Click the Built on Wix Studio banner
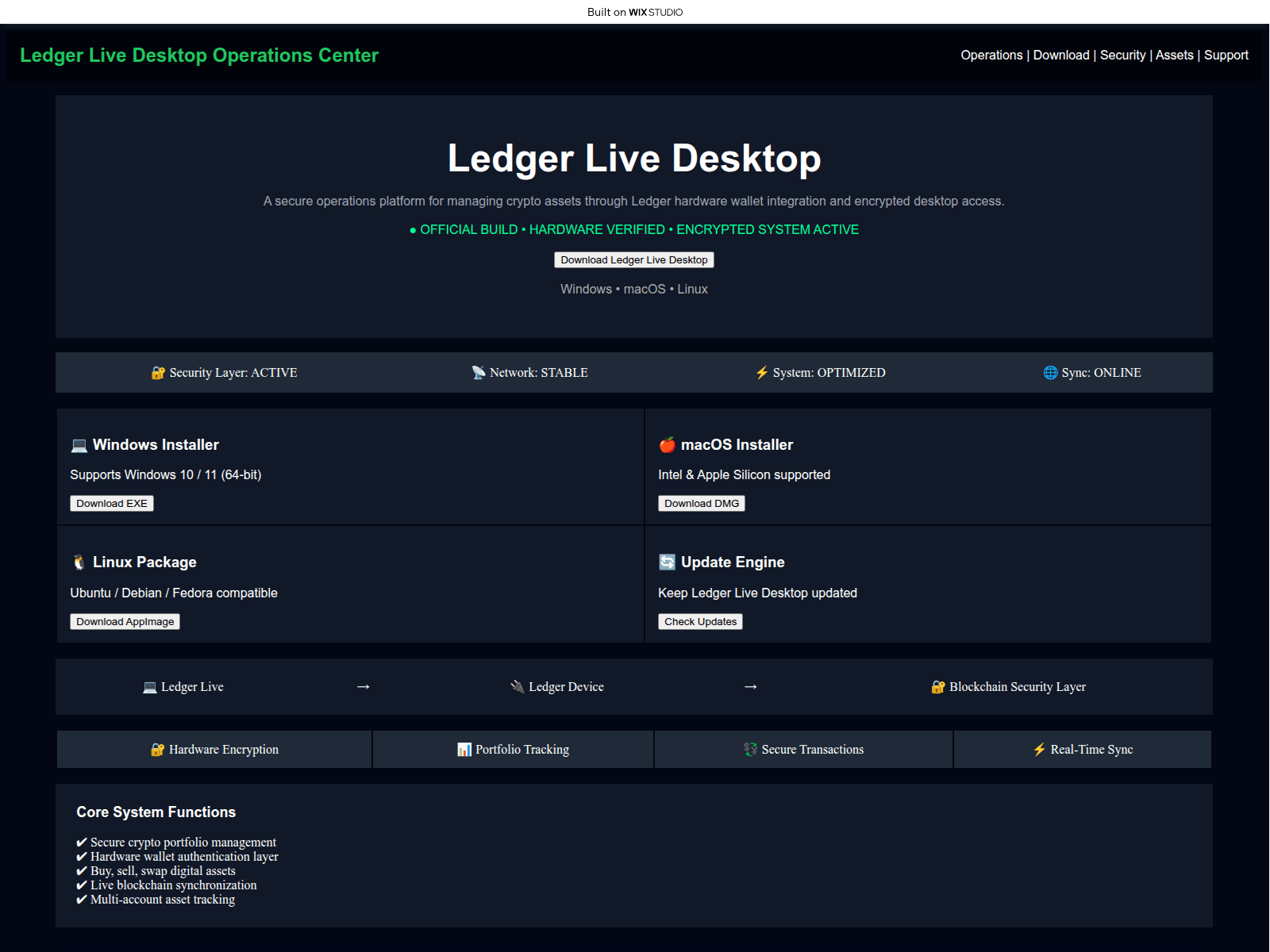 tap(635, 12)
